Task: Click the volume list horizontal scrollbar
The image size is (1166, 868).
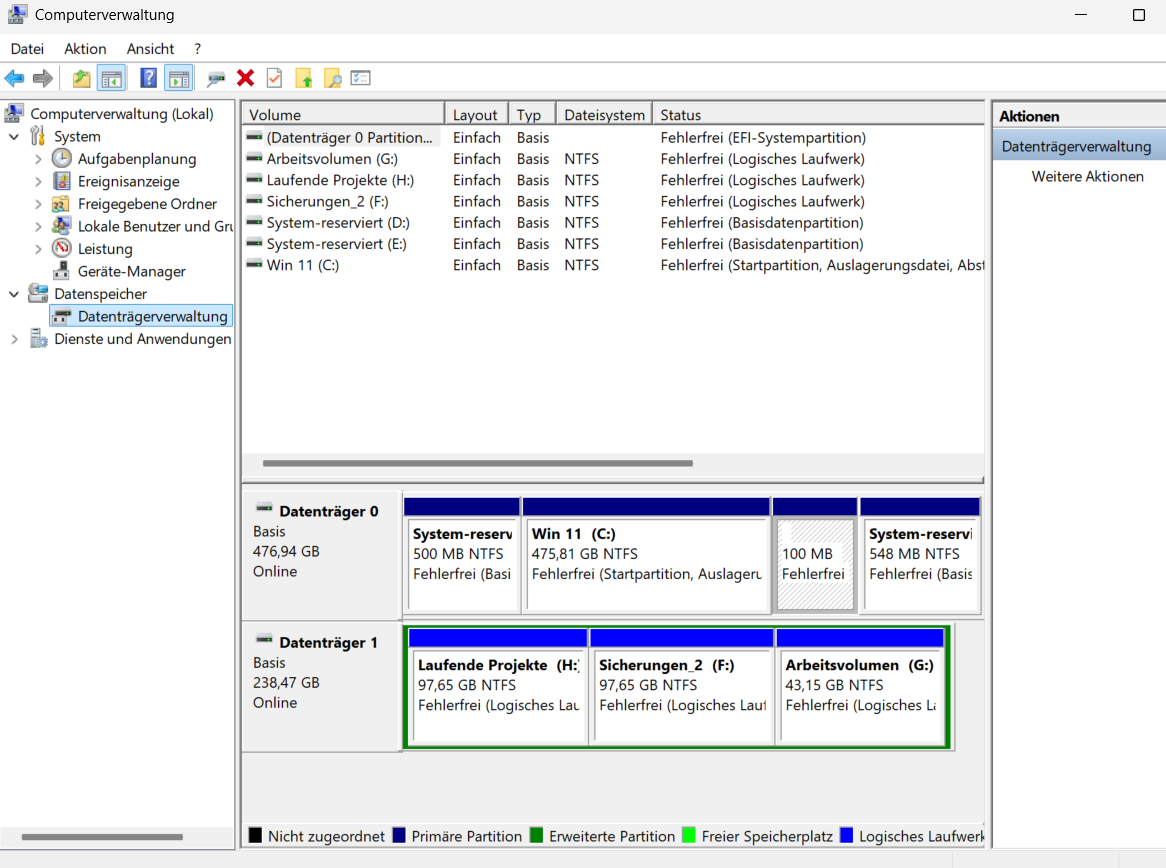Action: (477, 463)
